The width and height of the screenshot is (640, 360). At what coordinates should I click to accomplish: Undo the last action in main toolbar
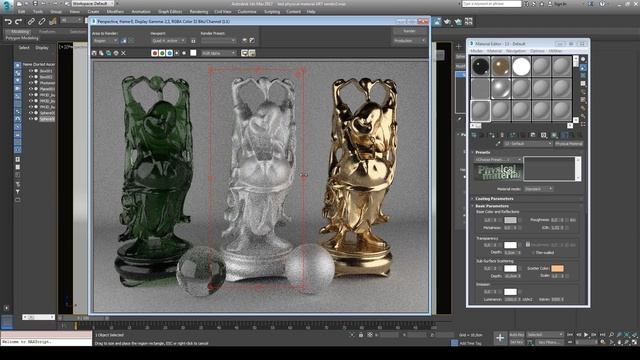pyautogui.click(x=8, y=21)
